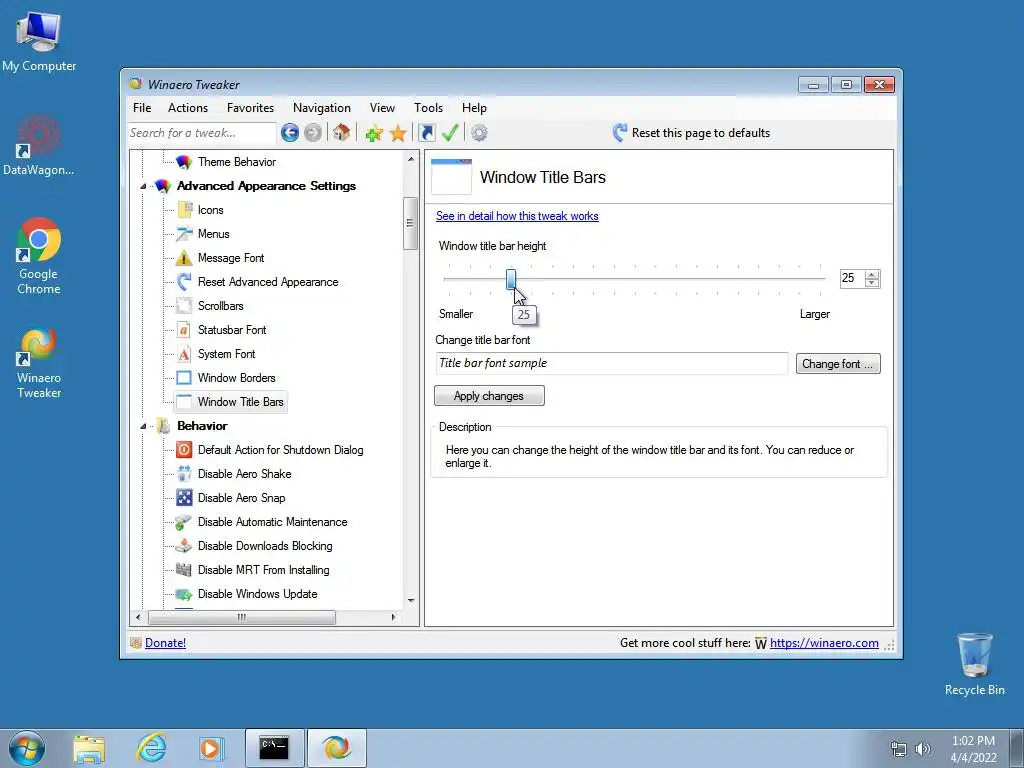Image resolution: width=1024 pixels, height=768 pixels.
Task: Click the title bar height slider thumb
Action: tap(511, 280)
